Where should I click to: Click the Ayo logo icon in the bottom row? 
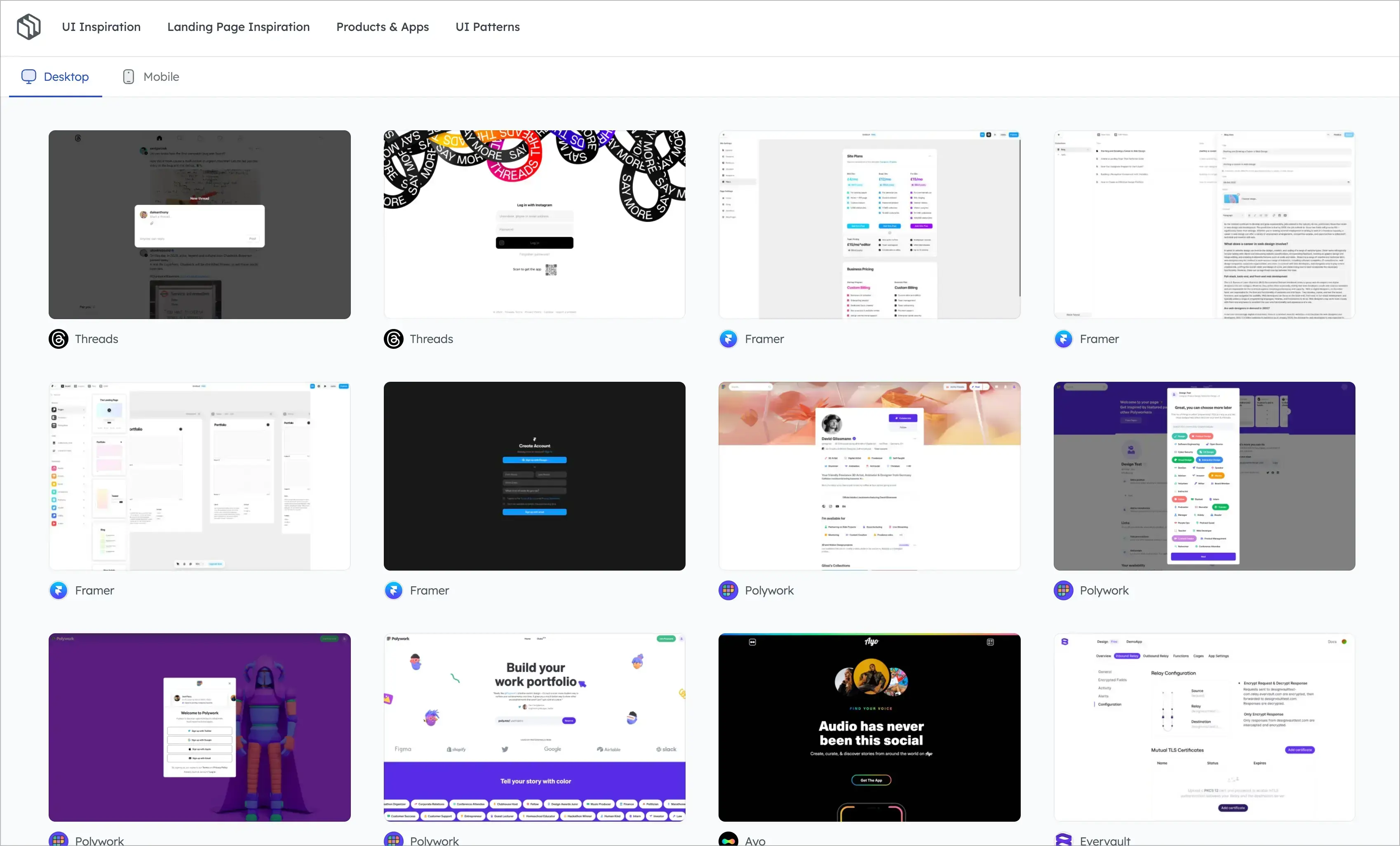(728, 839)
